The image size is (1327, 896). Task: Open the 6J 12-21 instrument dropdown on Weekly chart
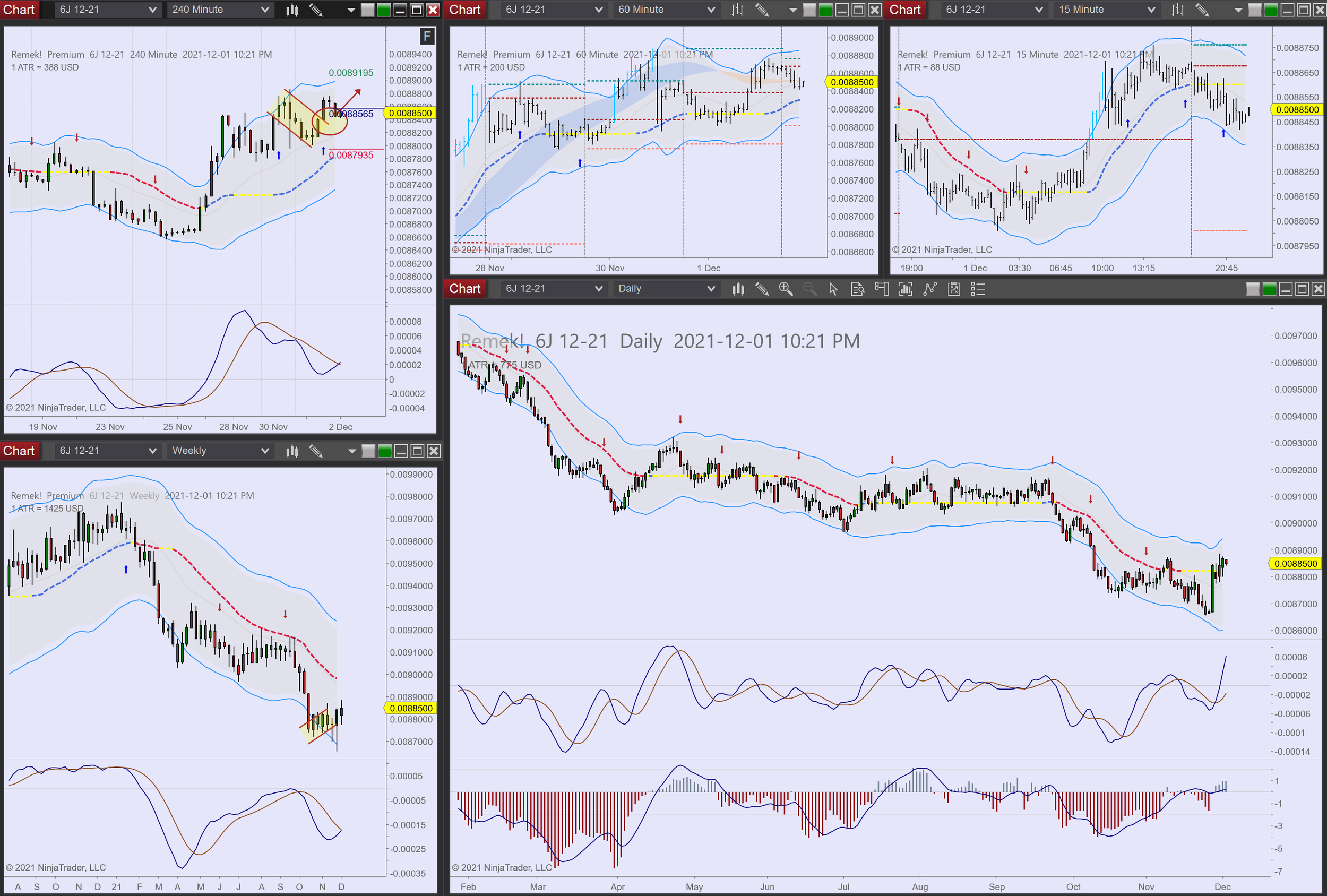point(107,451)
